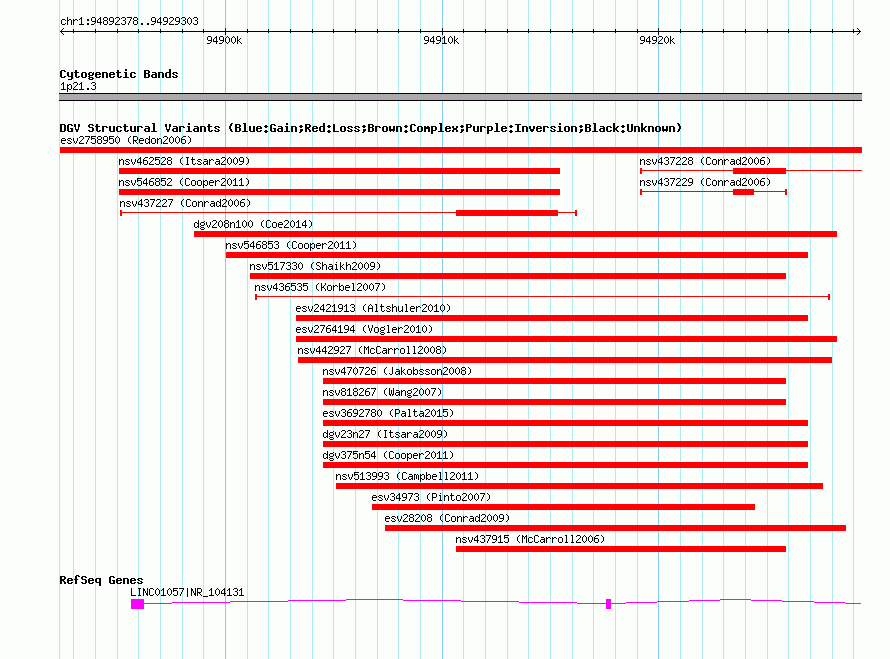Select the nsv436535 (Korbel2007) label
The image size is (890, 659).
click(320, 287)
